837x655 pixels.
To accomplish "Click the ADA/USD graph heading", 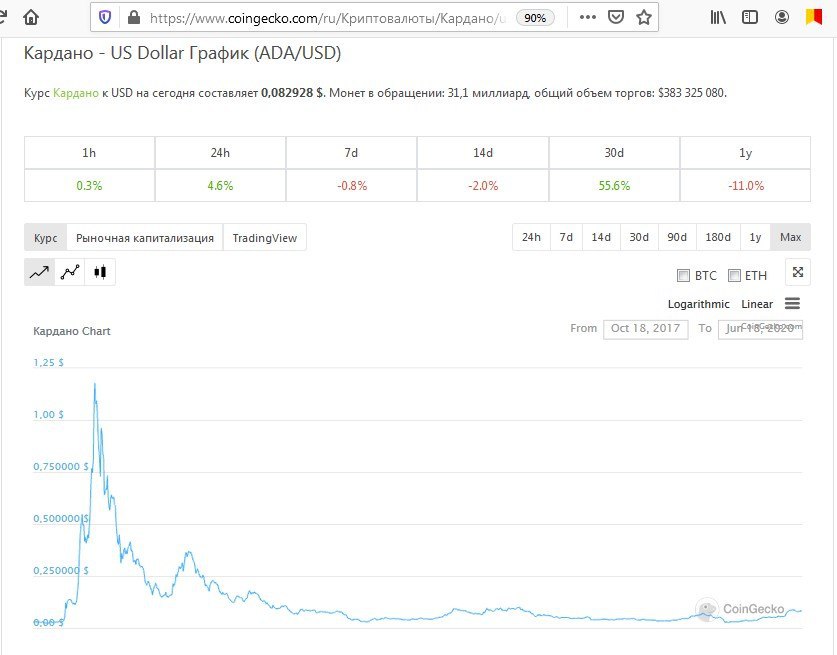I will pyautogui.click(x=182, y=53).
